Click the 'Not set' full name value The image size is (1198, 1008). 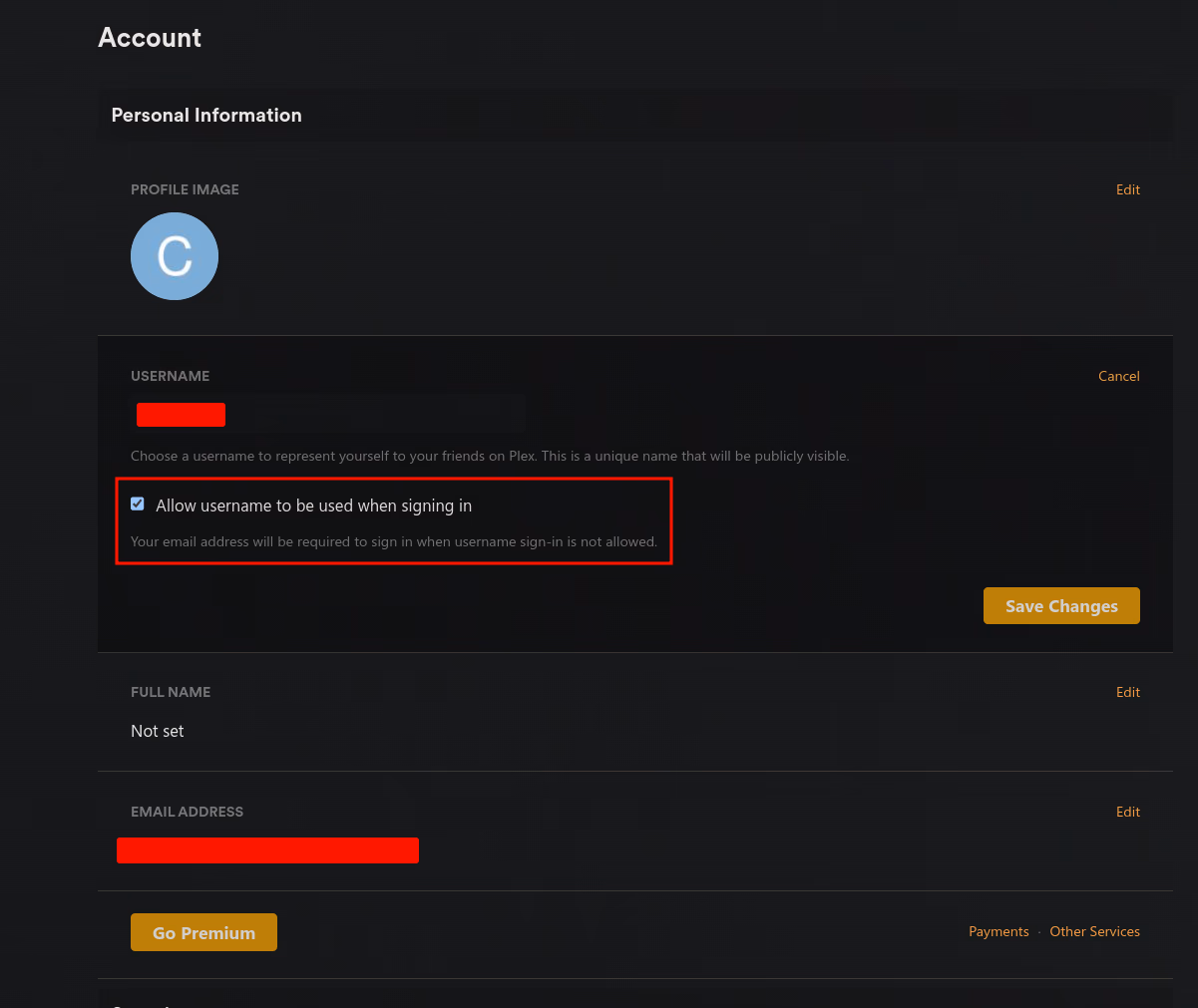coord(157,731)
